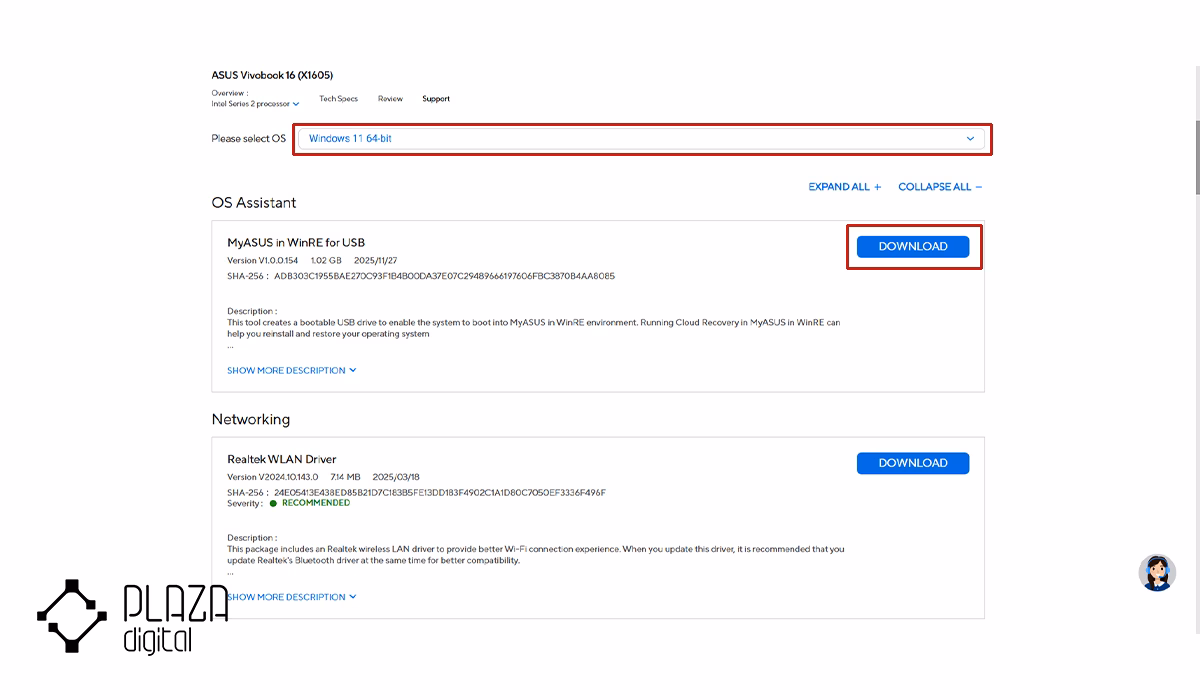Screen dimensions: 1200x700
Task: Open the Support tab
Action: [436, 99]
